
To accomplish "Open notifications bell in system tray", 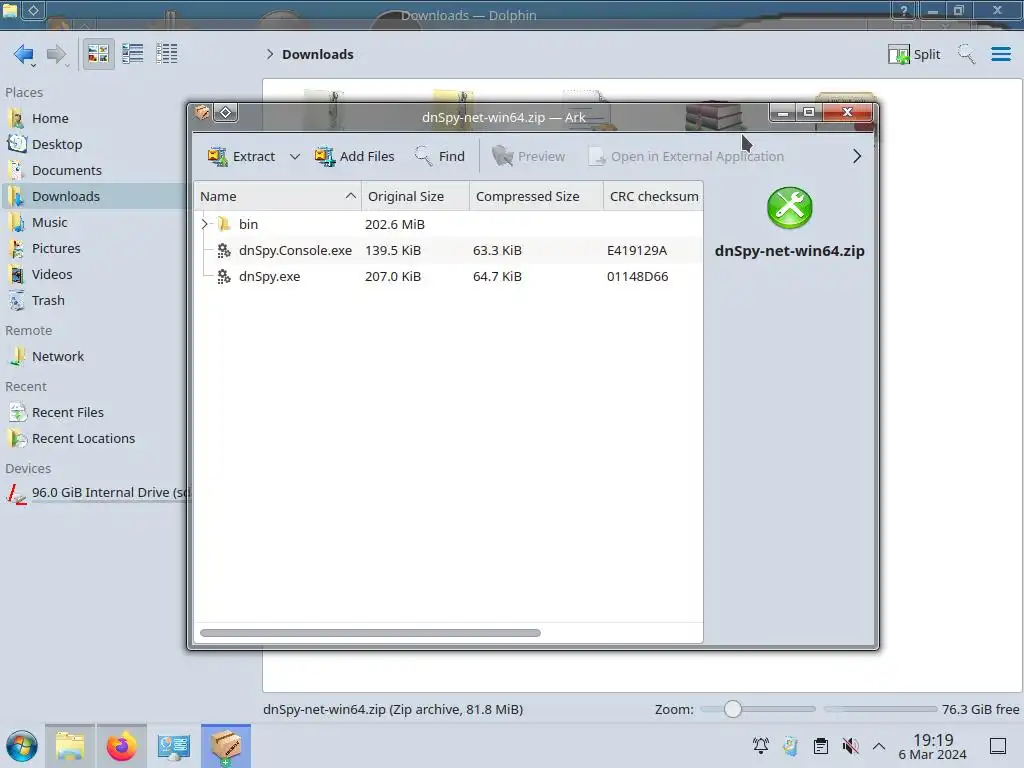I will click(x=760, y=746).
